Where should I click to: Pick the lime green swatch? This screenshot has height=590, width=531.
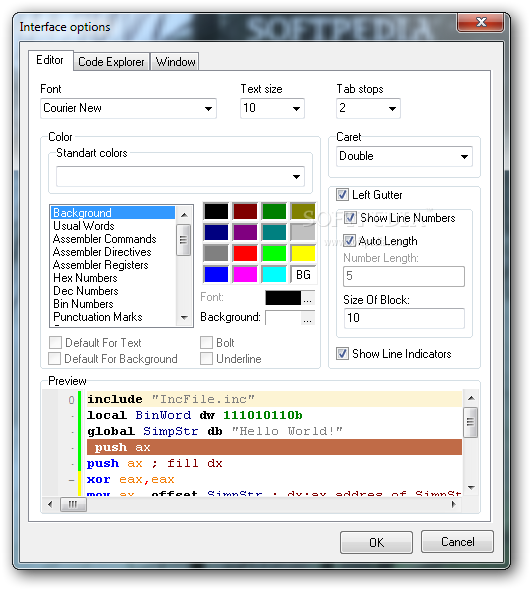pos(274,253)
